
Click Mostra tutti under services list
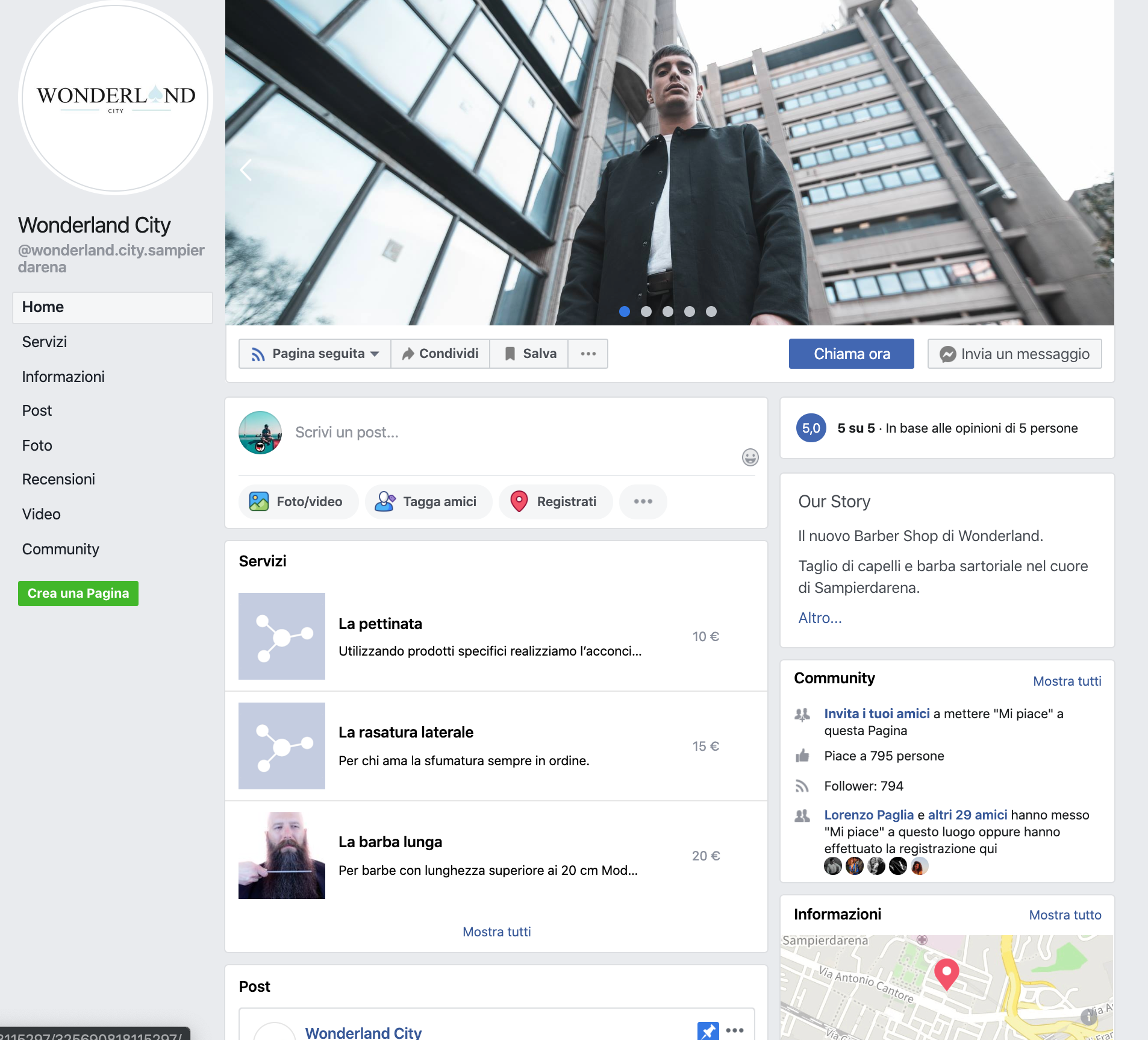(496, 932)
